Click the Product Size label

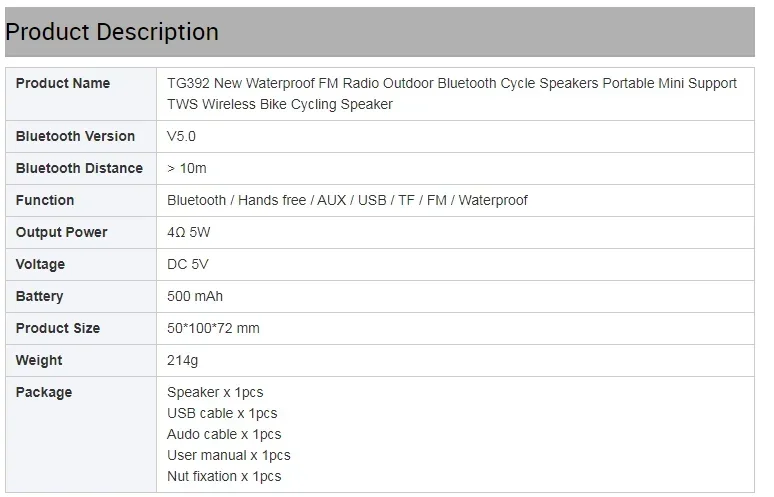pos(58,328)
